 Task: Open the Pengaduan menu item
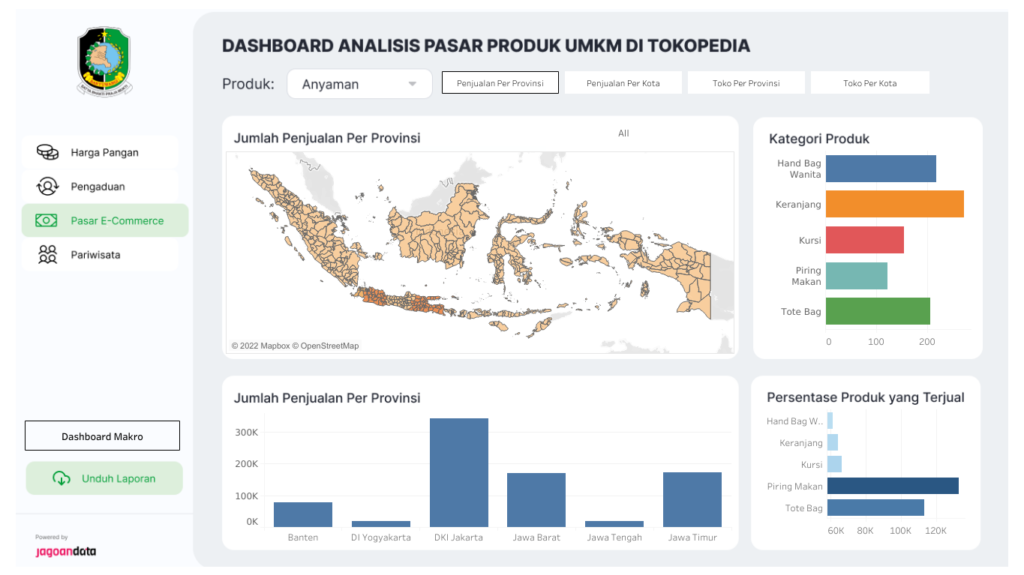(x=100, y=186)
